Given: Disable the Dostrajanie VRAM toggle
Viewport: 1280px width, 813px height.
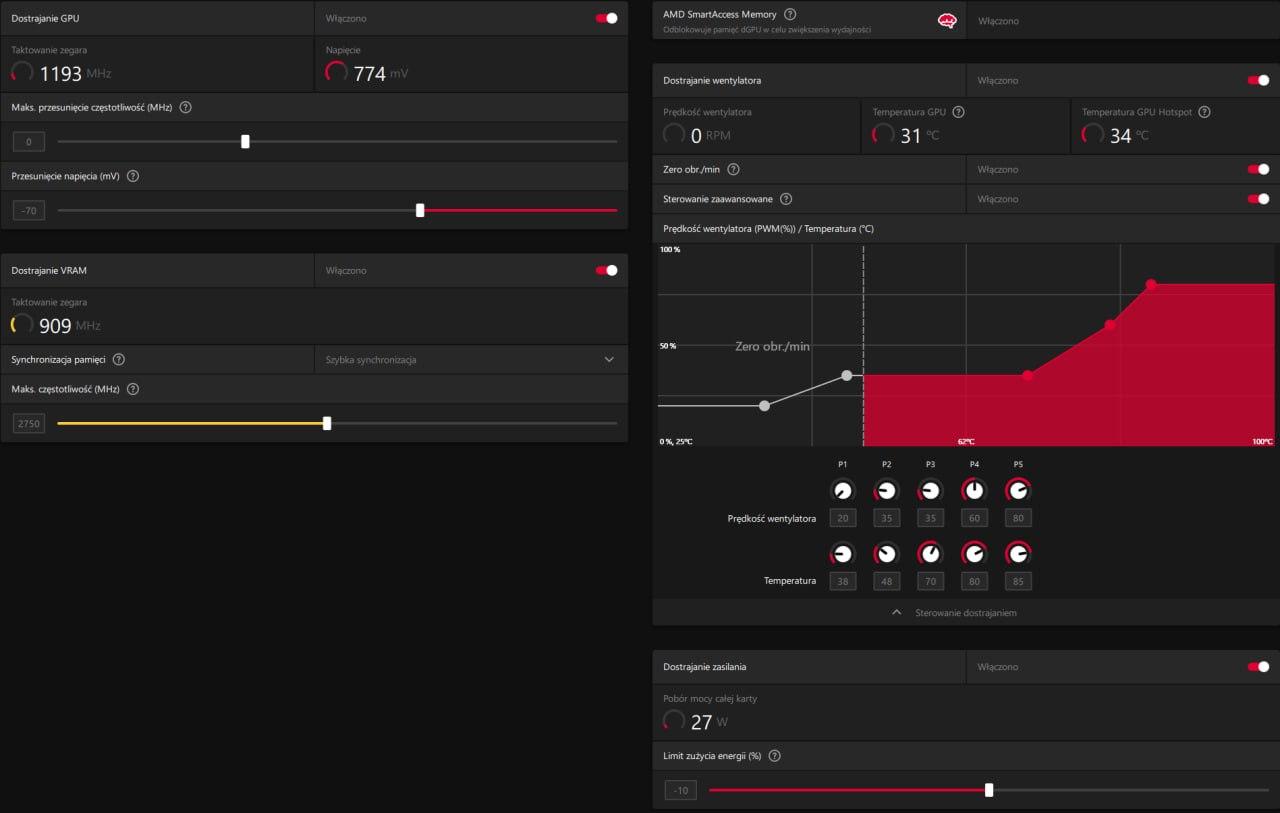Looking at the screenshot, I should coord(606,270).
